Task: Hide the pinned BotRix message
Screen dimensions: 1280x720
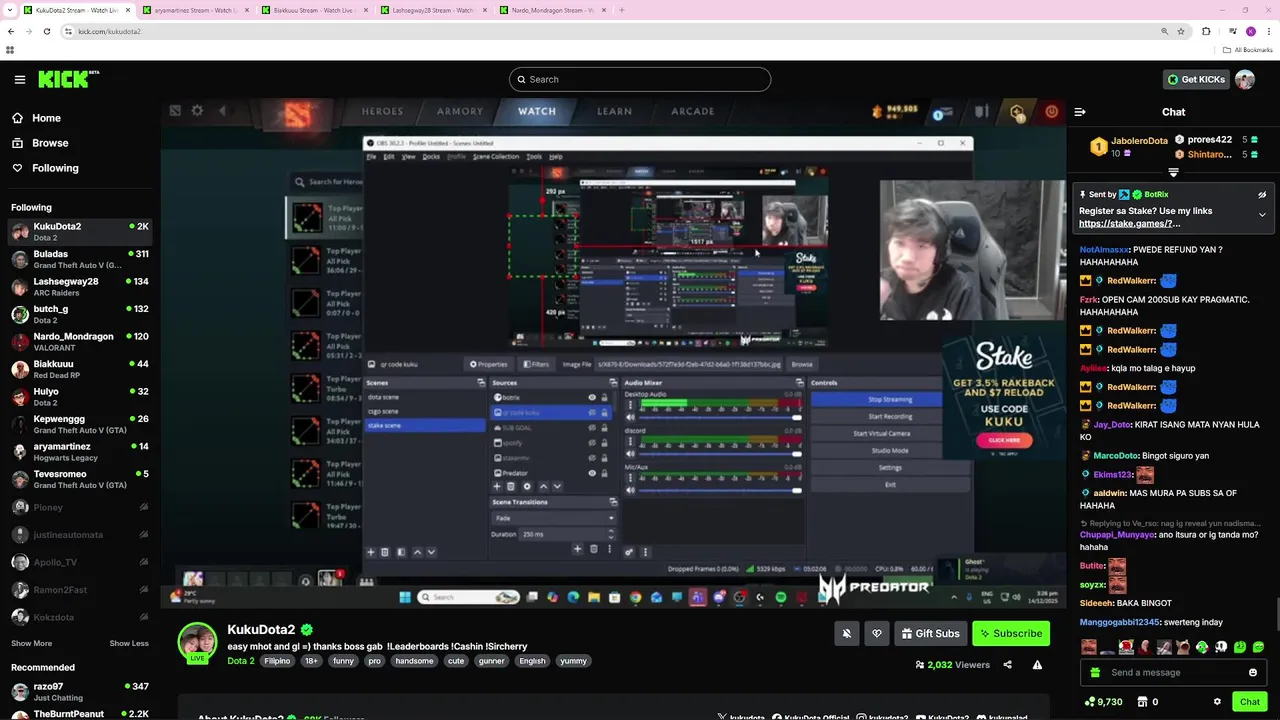Action: click(x=1262, y=195)
